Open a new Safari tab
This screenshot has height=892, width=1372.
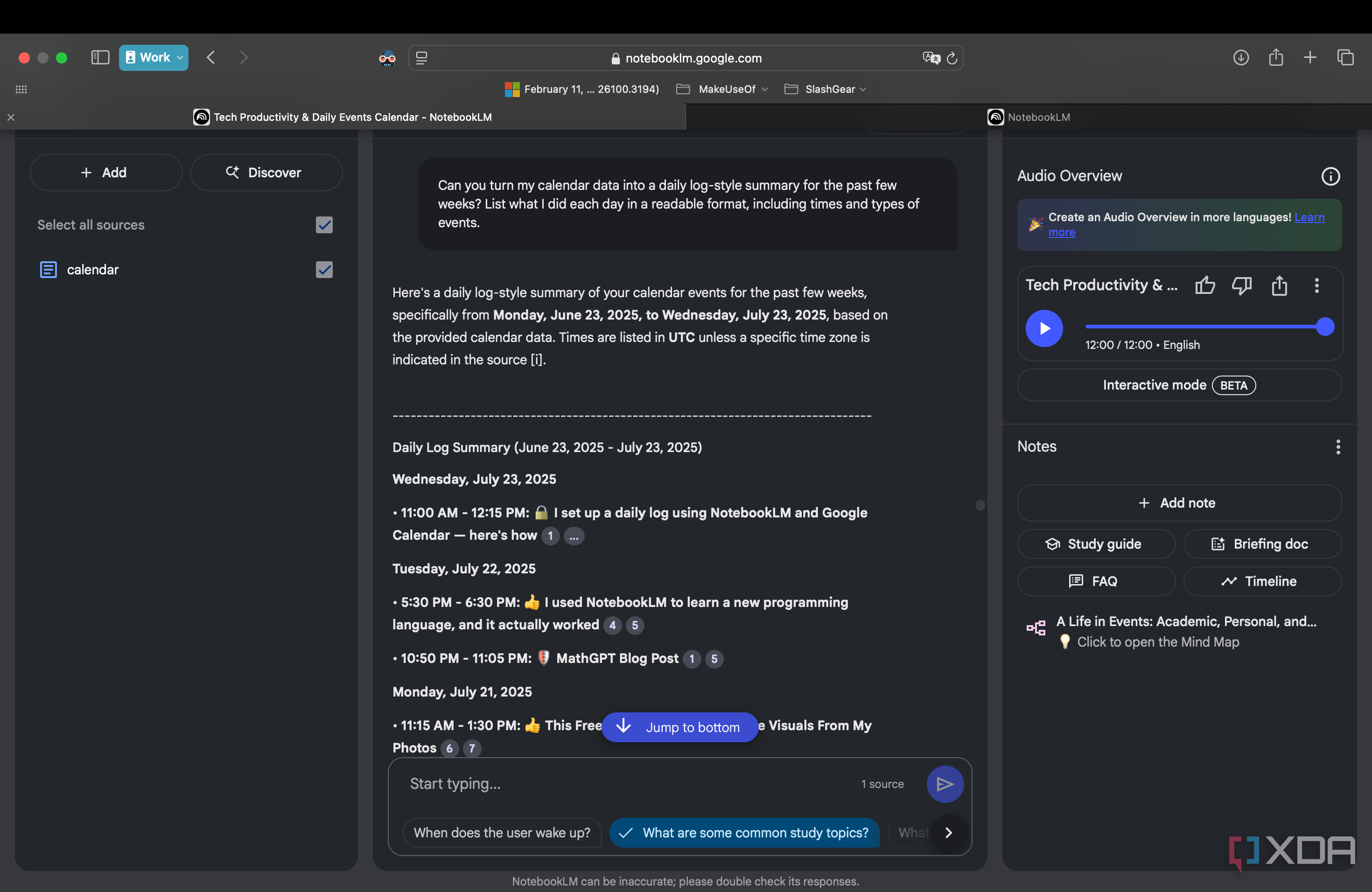pos(1310,58)
